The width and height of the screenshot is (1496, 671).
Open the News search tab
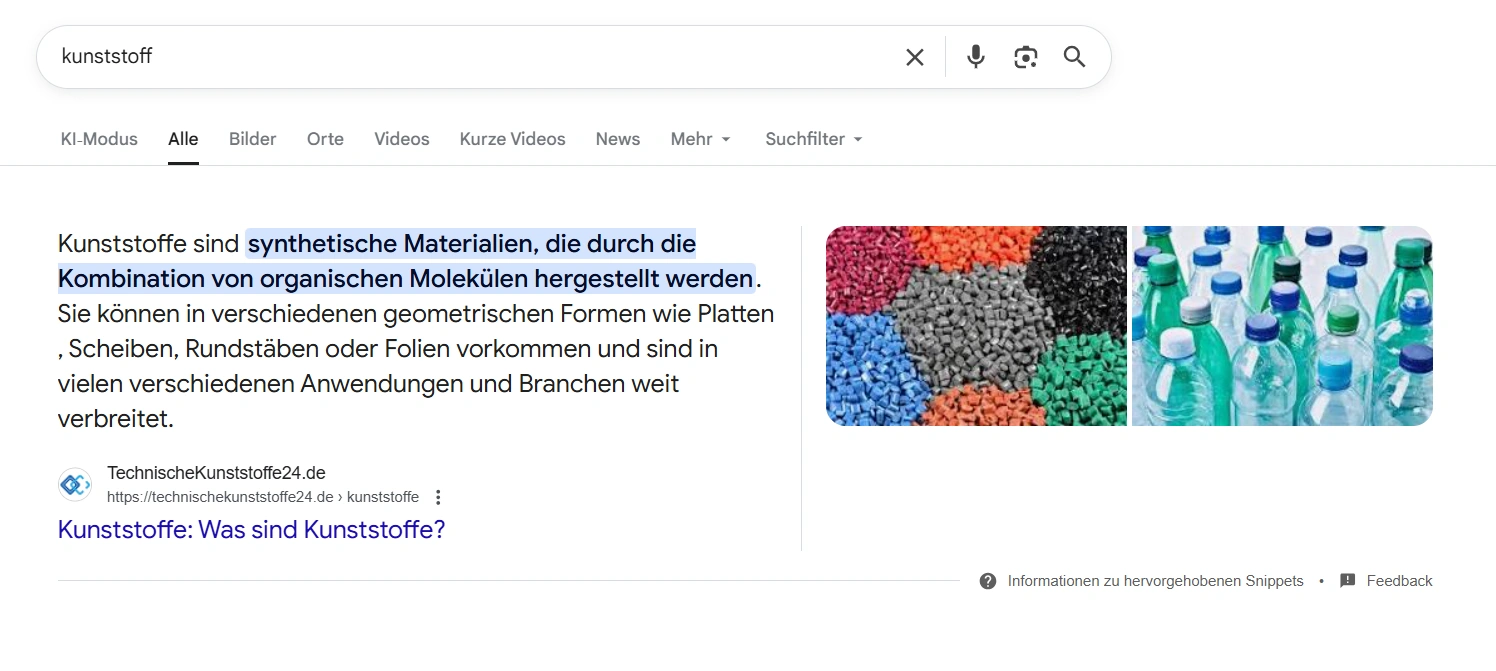click(x=617, y=139)
